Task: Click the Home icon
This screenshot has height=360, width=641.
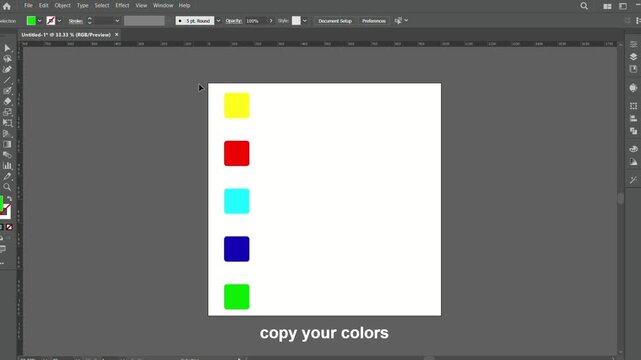Action: (7, 6)
